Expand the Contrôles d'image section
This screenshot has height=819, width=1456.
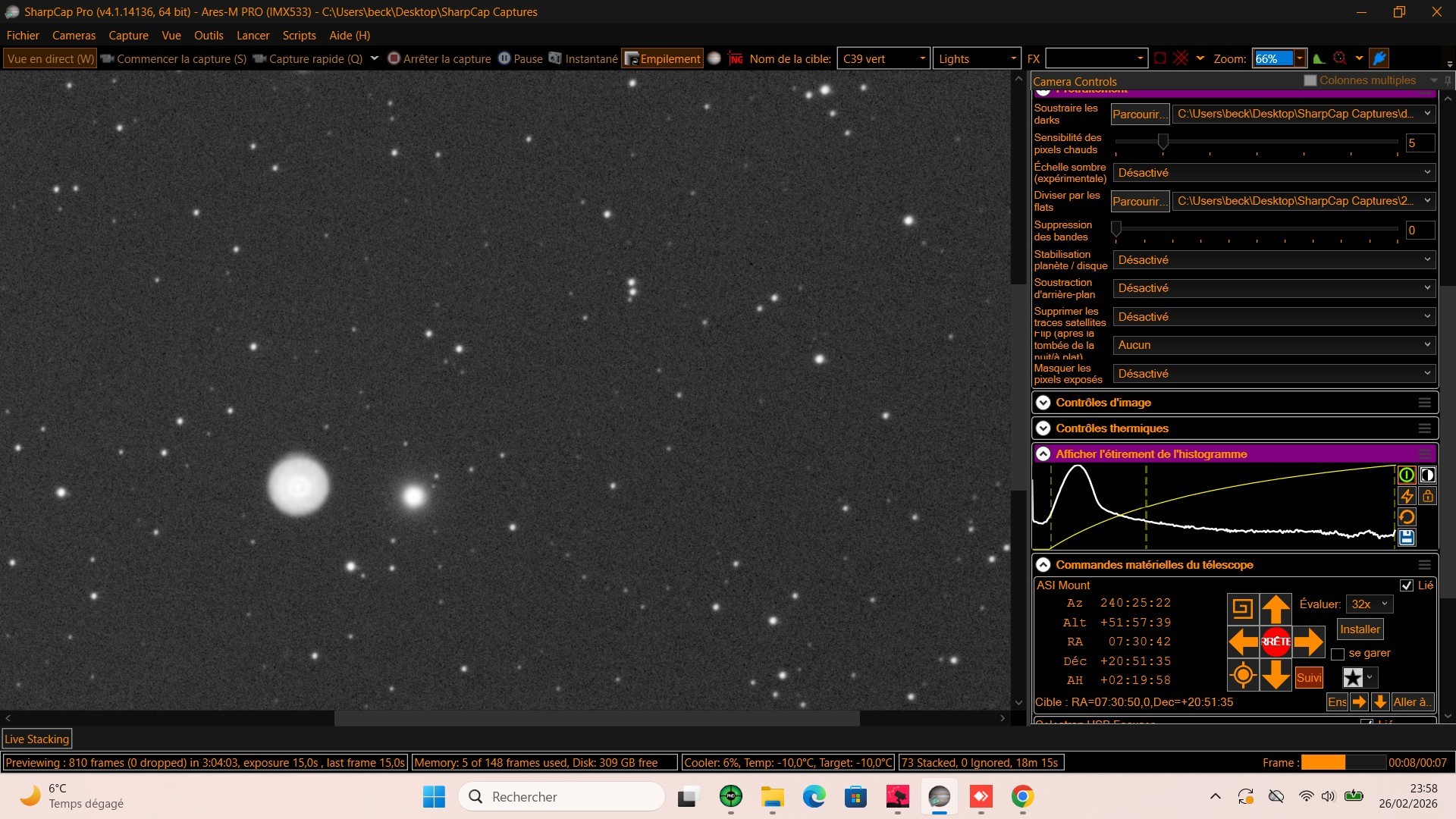click(x=1043, y=403)
